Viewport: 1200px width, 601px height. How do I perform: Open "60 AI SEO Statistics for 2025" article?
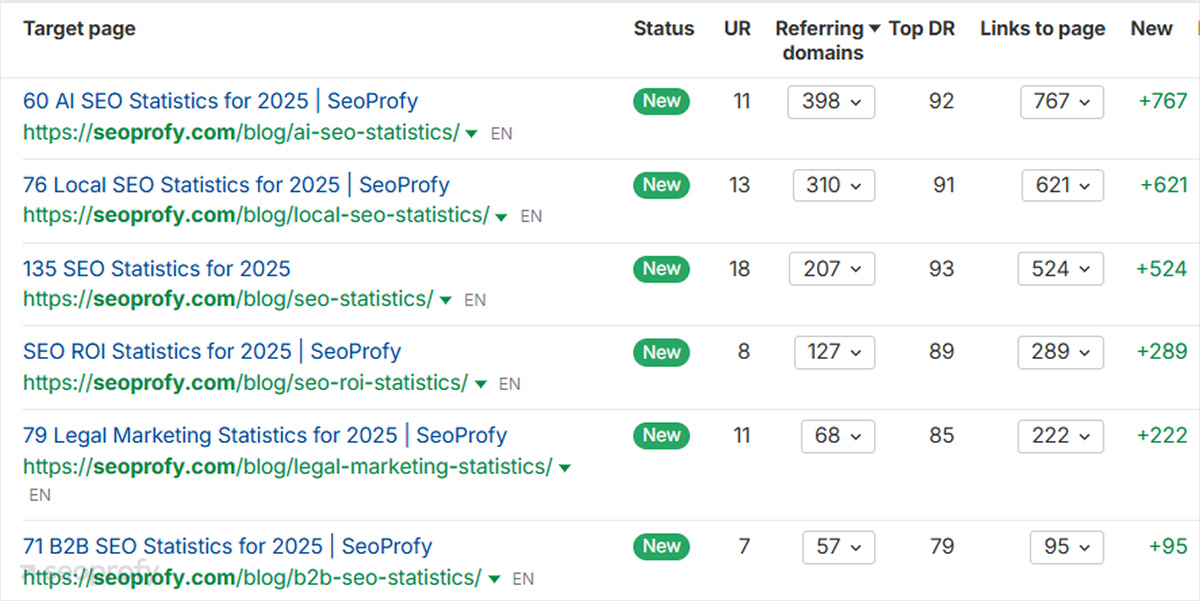(217, 100)
